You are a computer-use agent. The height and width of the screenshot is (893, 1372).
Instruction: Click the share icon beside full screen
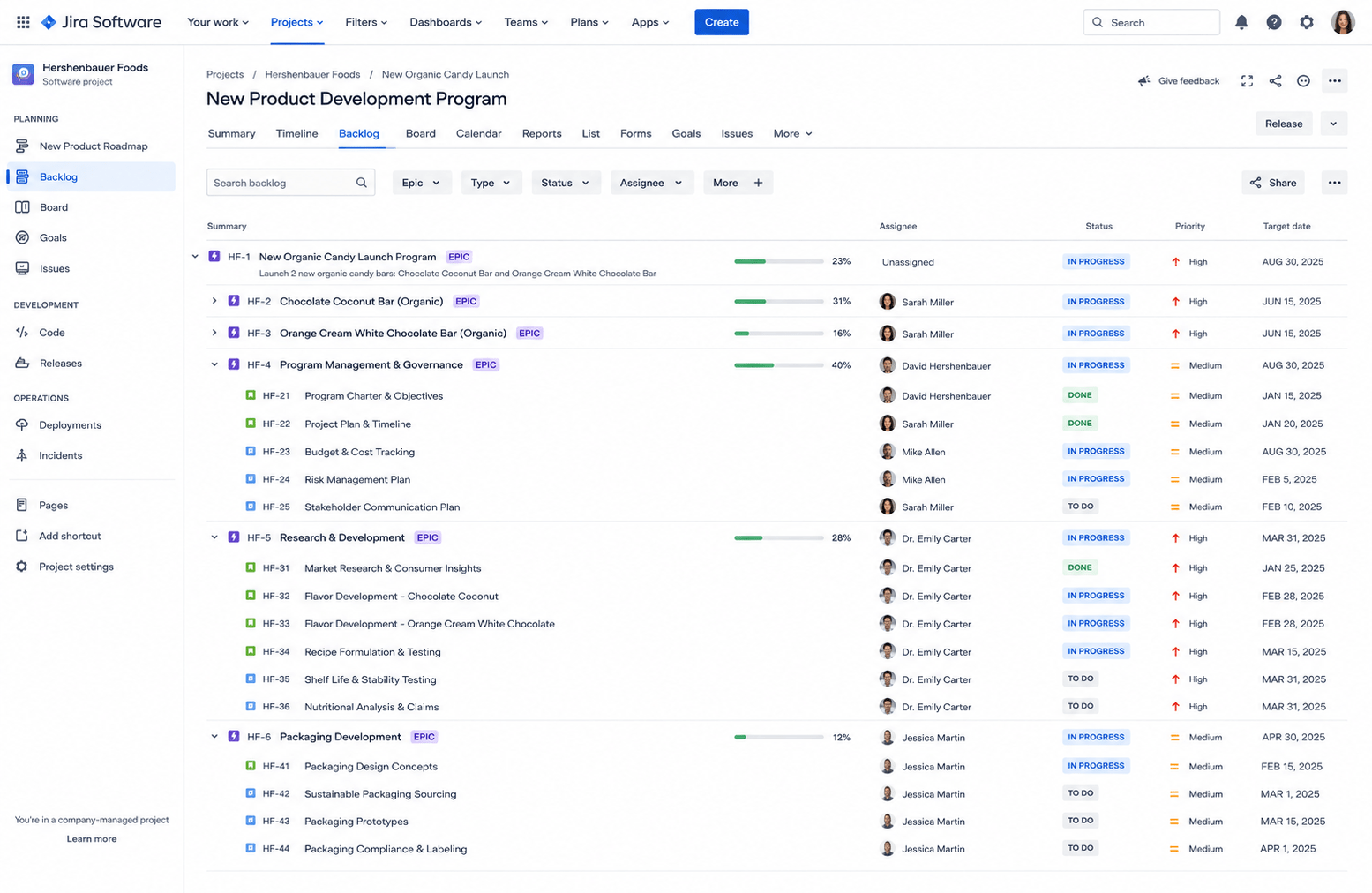tap(1275, 81)
